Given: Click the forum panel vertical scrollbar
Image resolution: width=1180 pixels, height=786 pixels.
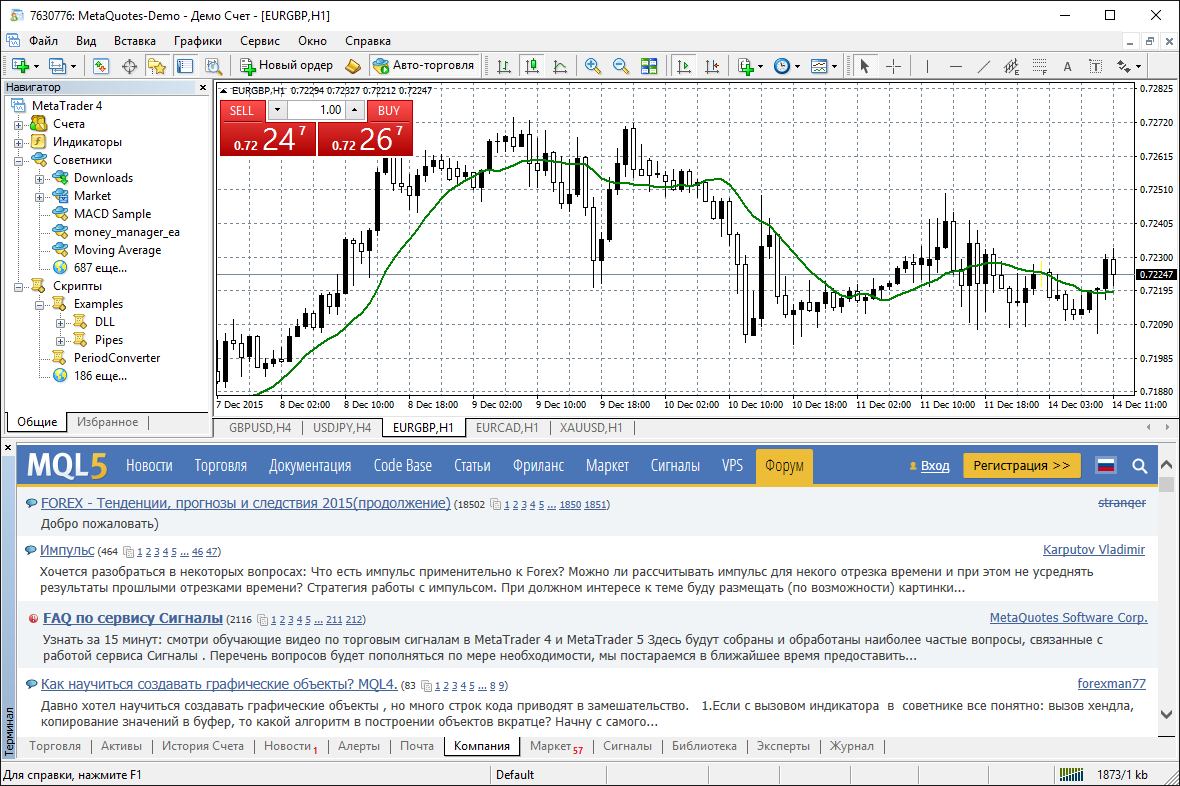Looking at the screenshot, I should coord(1166,600).
